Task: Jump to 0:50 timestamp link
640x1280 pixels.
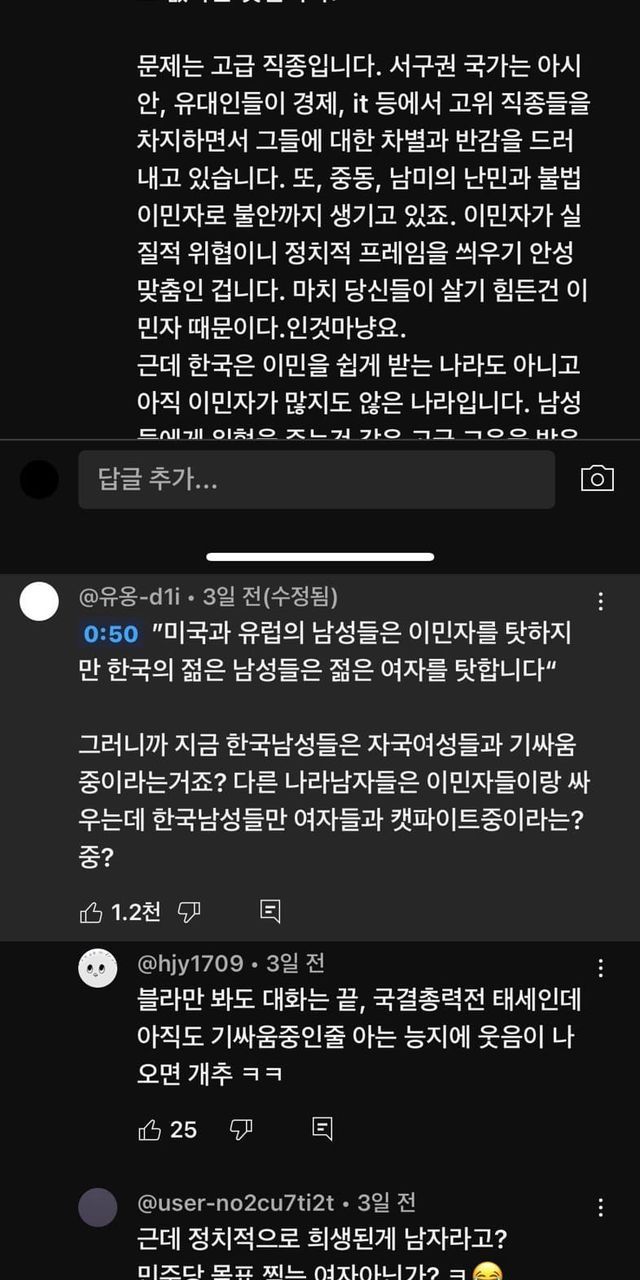Action: coord(110,634)
